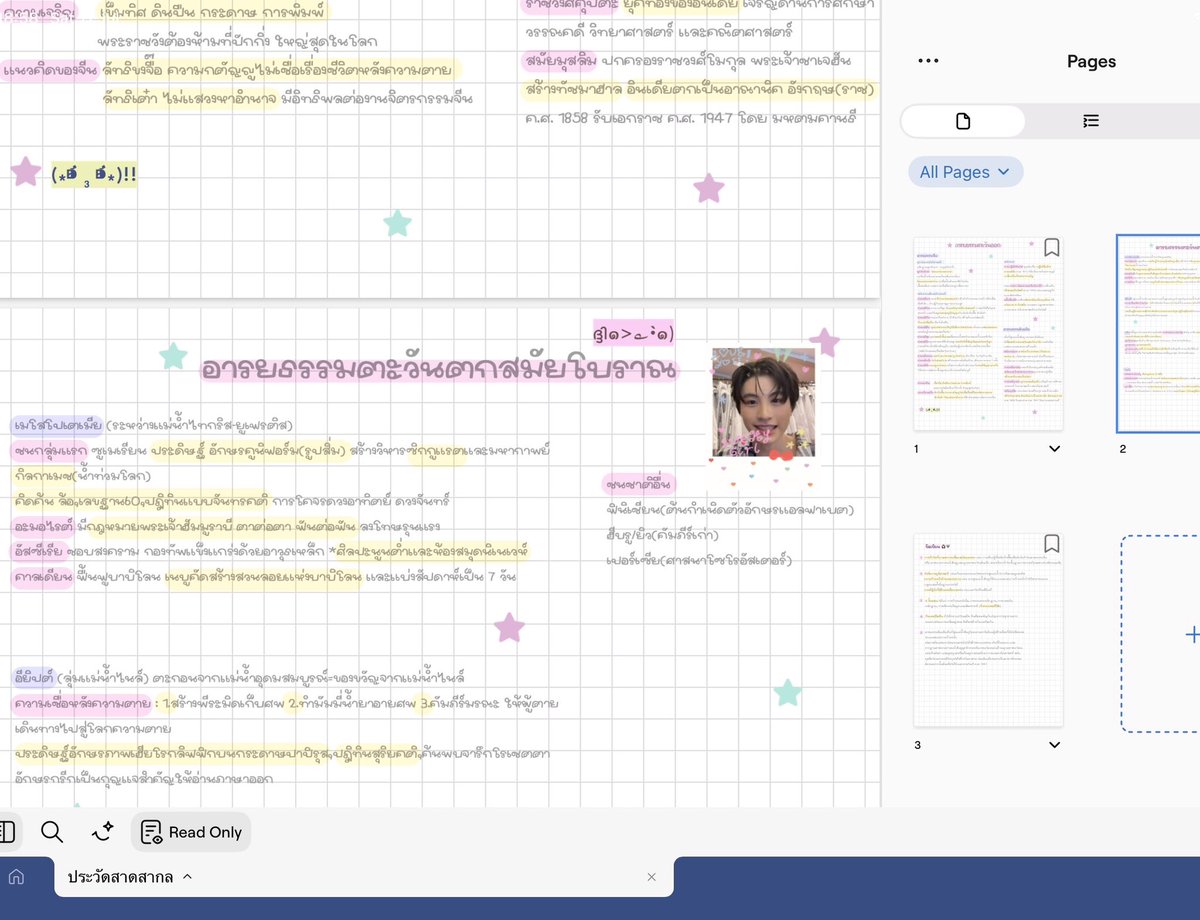The width and height of the screenshot is (1200, 920).
Task: Select page 1 thumbnail
Action: point(988,333)
